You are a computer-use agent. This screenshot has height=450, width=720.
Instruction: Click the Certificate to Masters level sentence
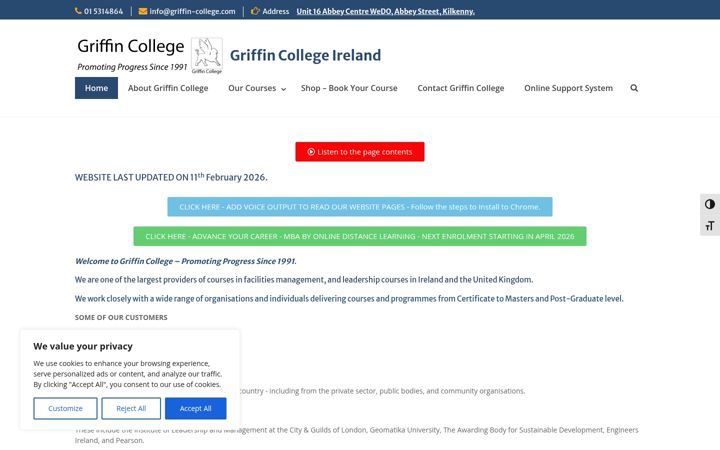click(349, 298)
